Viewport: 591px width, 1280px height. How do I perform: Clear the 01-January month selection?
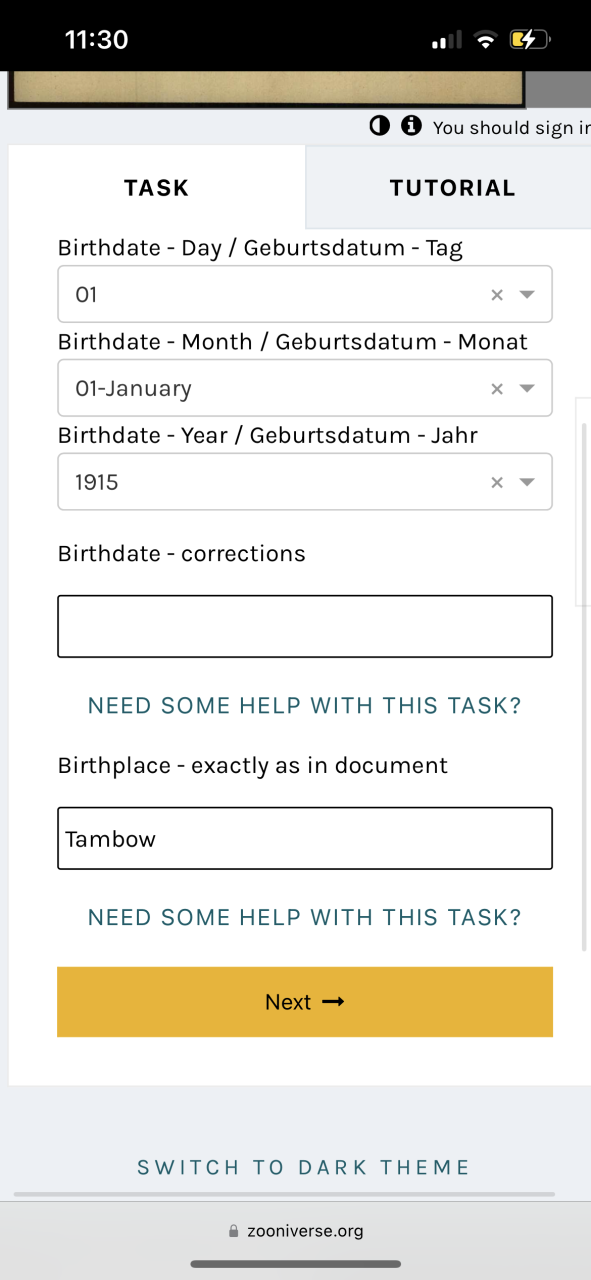click(497, 389)
